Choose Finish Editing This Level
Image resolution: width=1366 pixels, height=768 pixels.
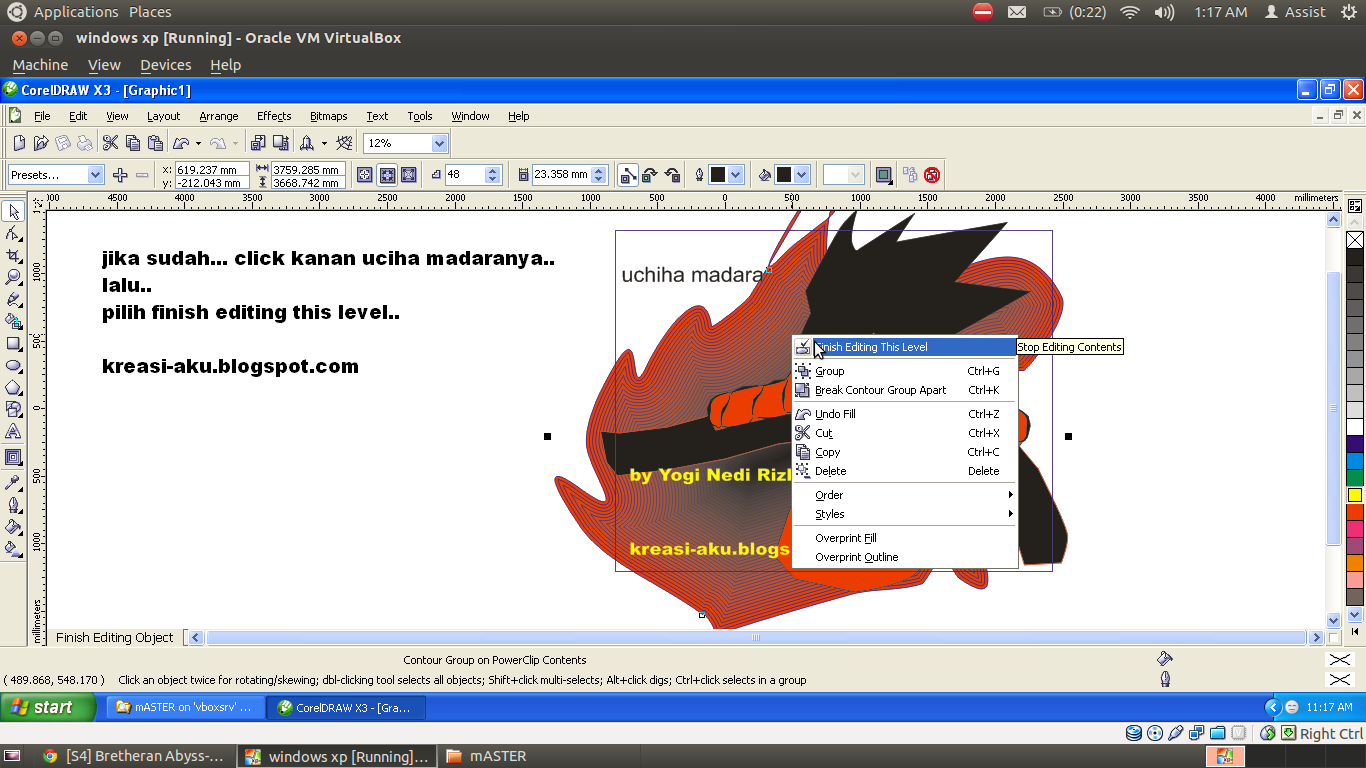tap(904, 347)
